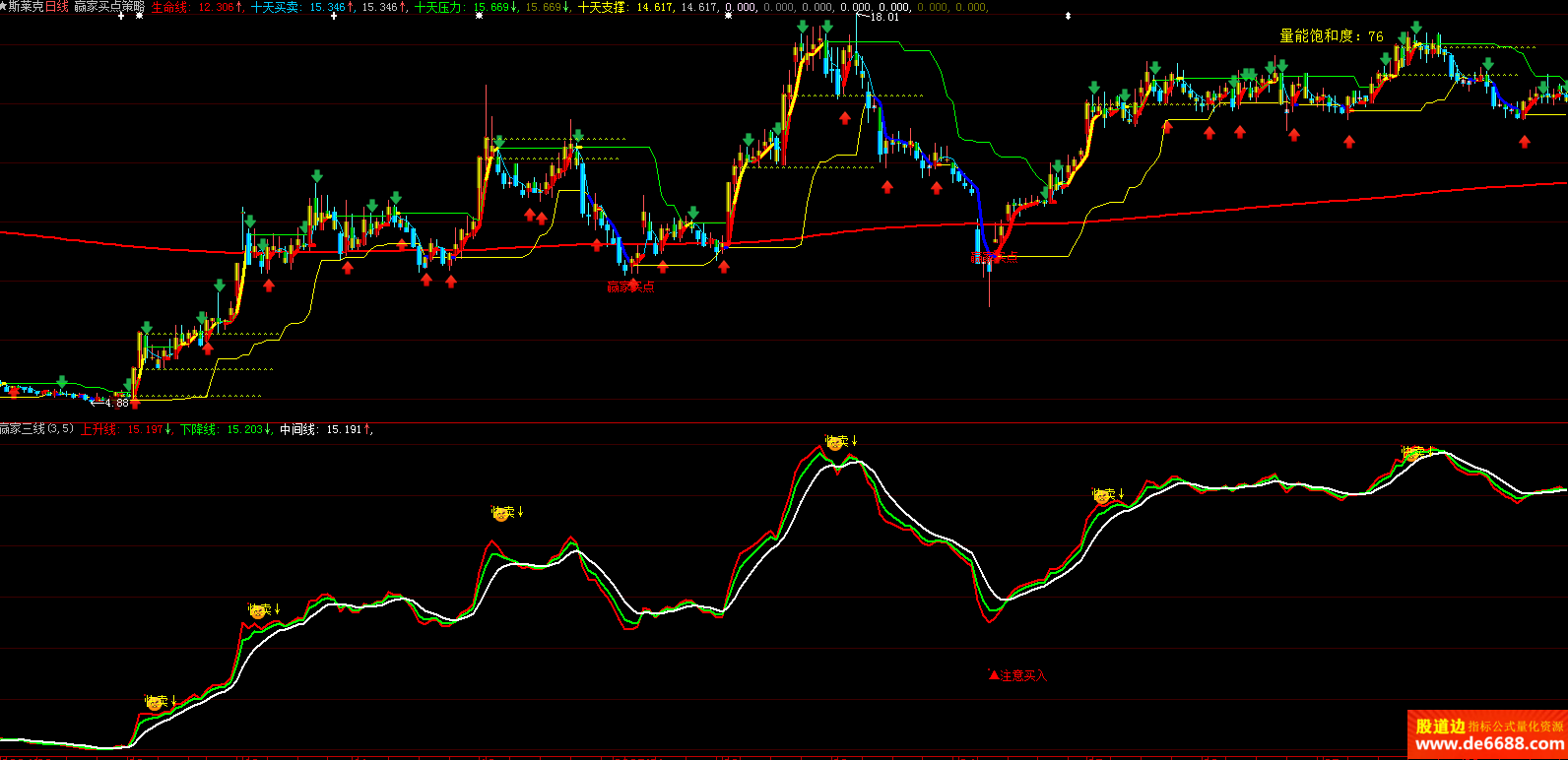
Task: Click the 生命线 legend label
Action: click(169, 7)
